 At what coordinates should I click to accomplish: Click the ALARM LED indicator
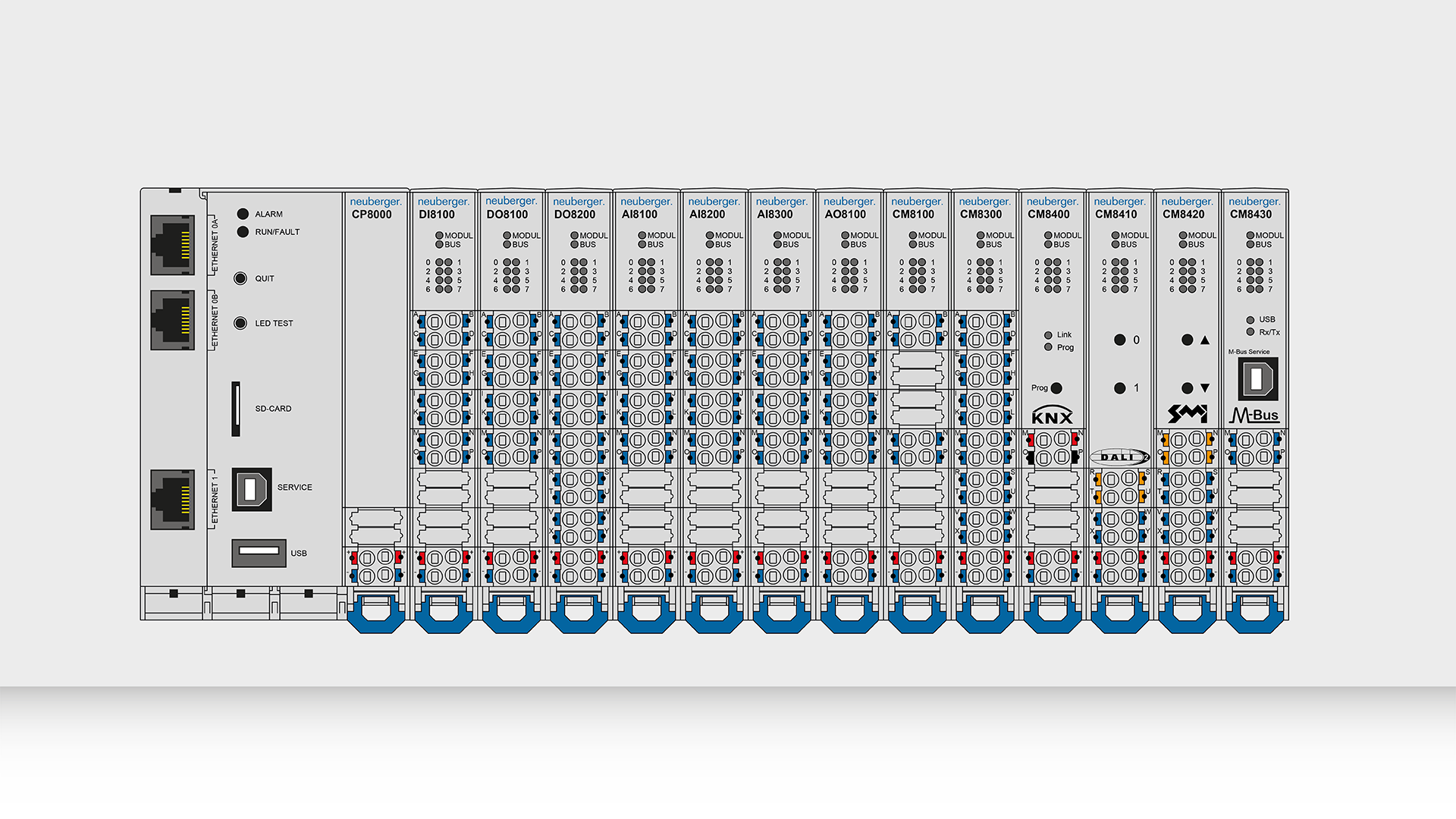coord(243,214)
